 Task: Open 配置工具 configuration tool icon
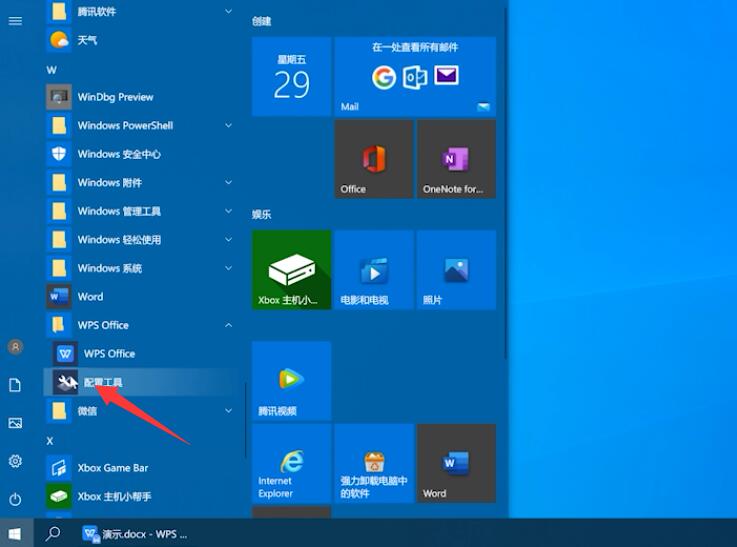(x=65, y=382)
